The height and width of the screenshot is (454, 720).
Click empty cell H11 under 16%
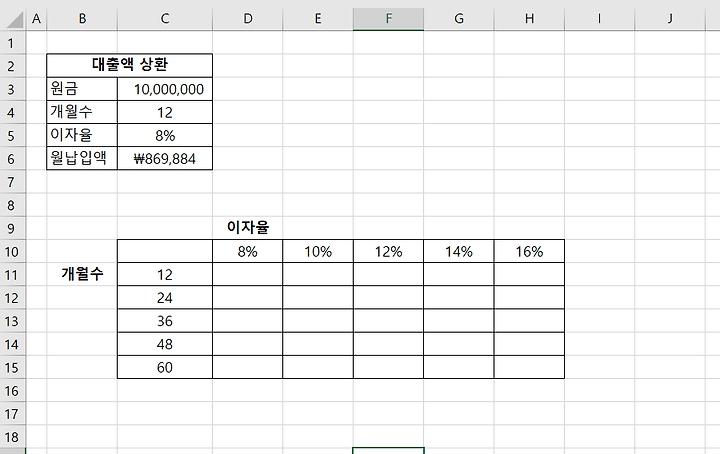pos(529,275)
